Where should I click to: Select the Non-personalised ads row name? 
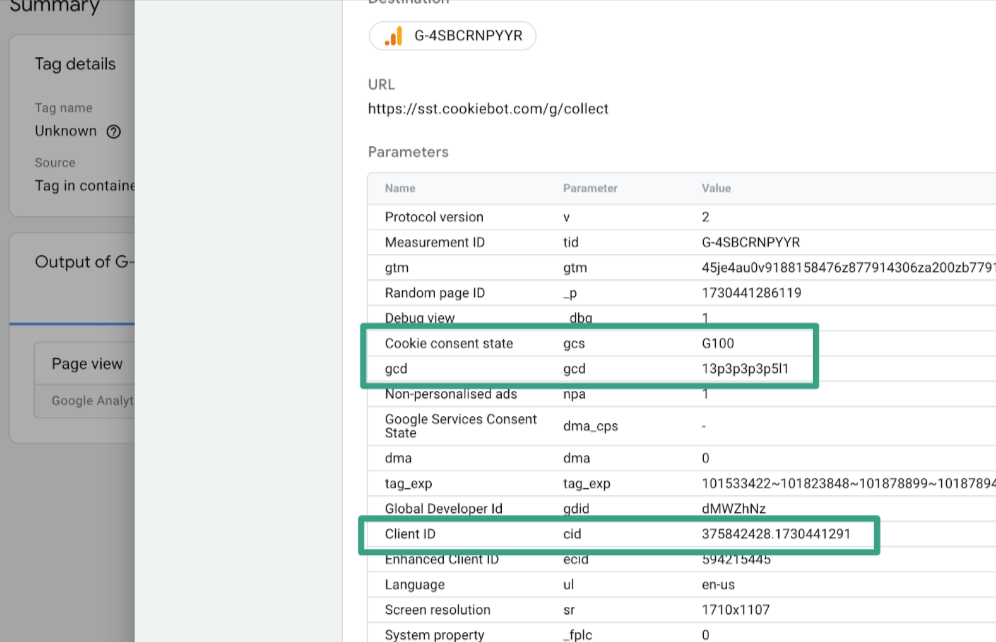tap(451, 394)
